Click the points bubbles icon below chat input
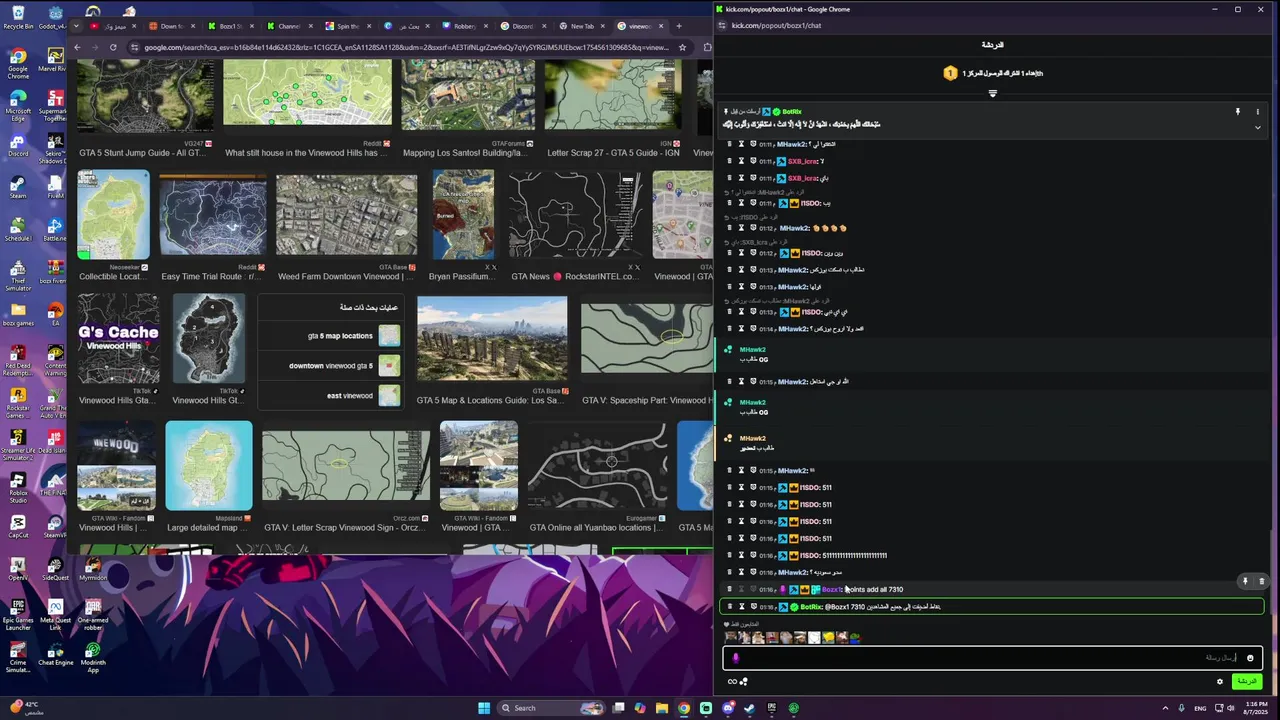Viewport: 1280px width, 720px height. [744, 682]
